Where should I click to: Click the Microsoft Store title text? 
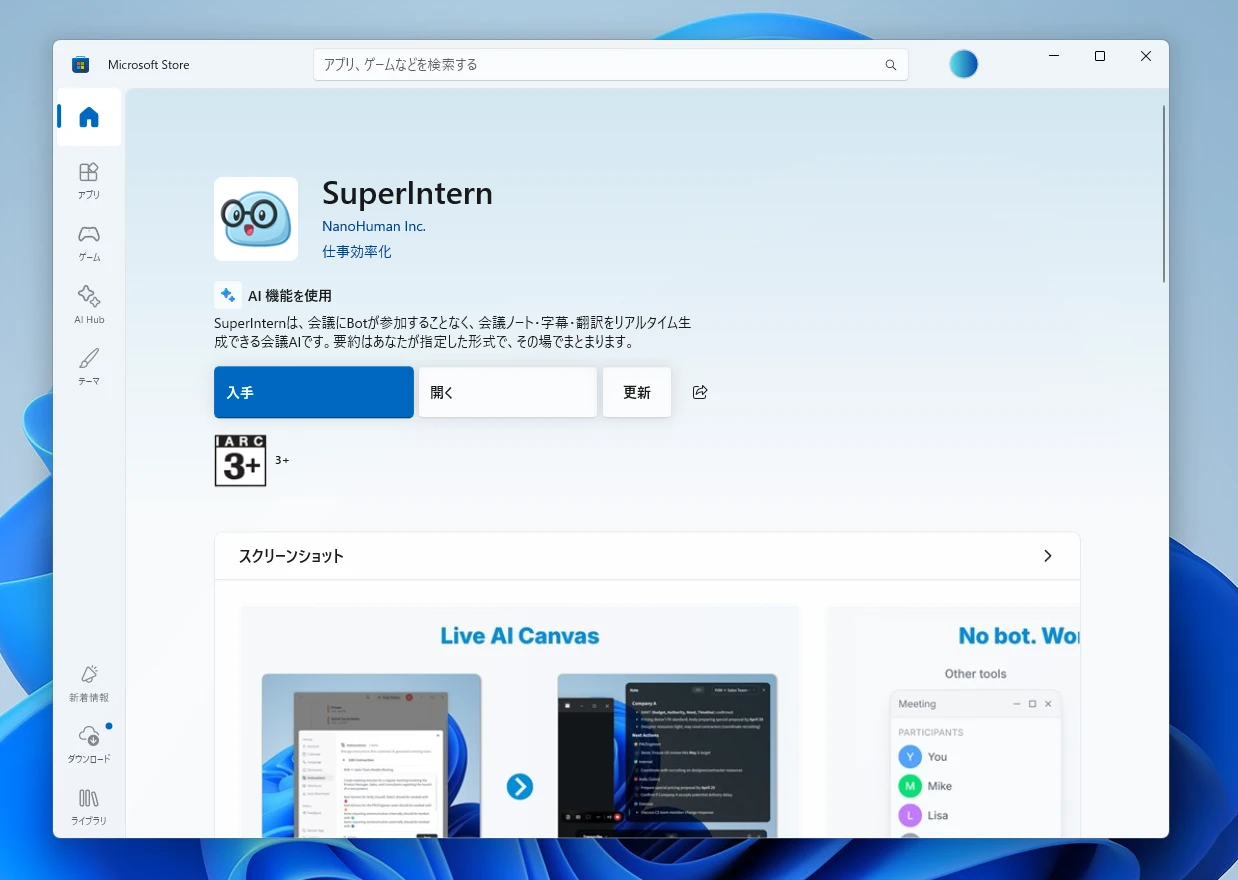click(148, 65)
